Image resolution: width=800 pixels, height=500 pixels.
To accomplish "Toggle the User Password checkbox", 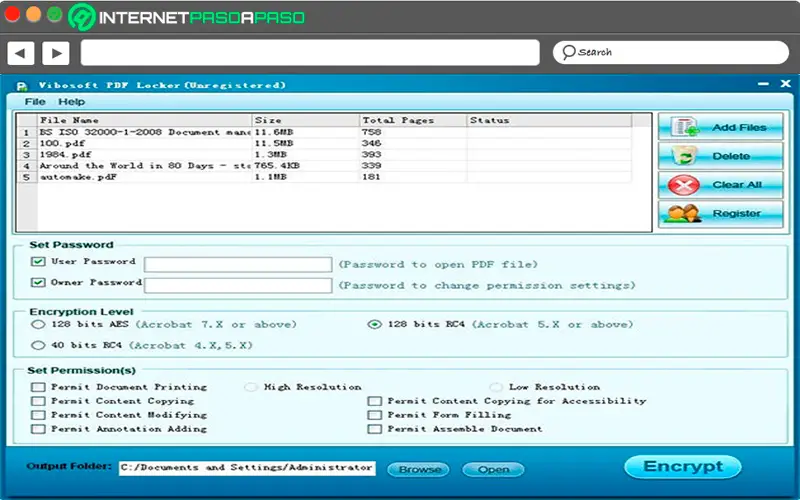I will [x=38, y=261].
